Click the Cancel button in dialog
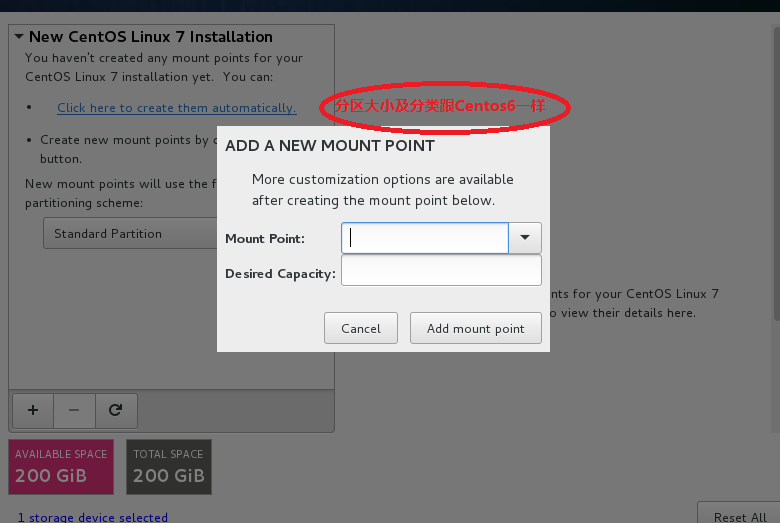This screenshot has height=523, width=780. tap(361, 328)
